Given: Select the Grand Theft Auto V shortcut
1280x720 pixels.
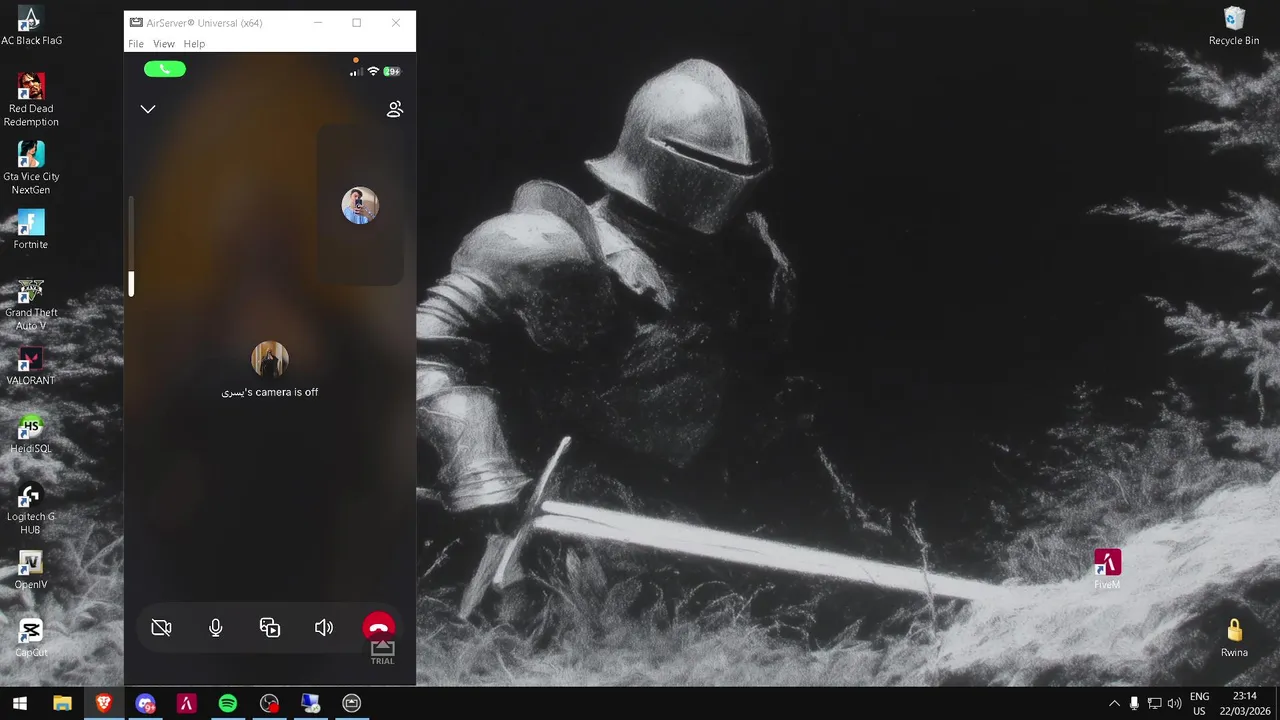Looking at the screenshot, I should coord(31,304).
